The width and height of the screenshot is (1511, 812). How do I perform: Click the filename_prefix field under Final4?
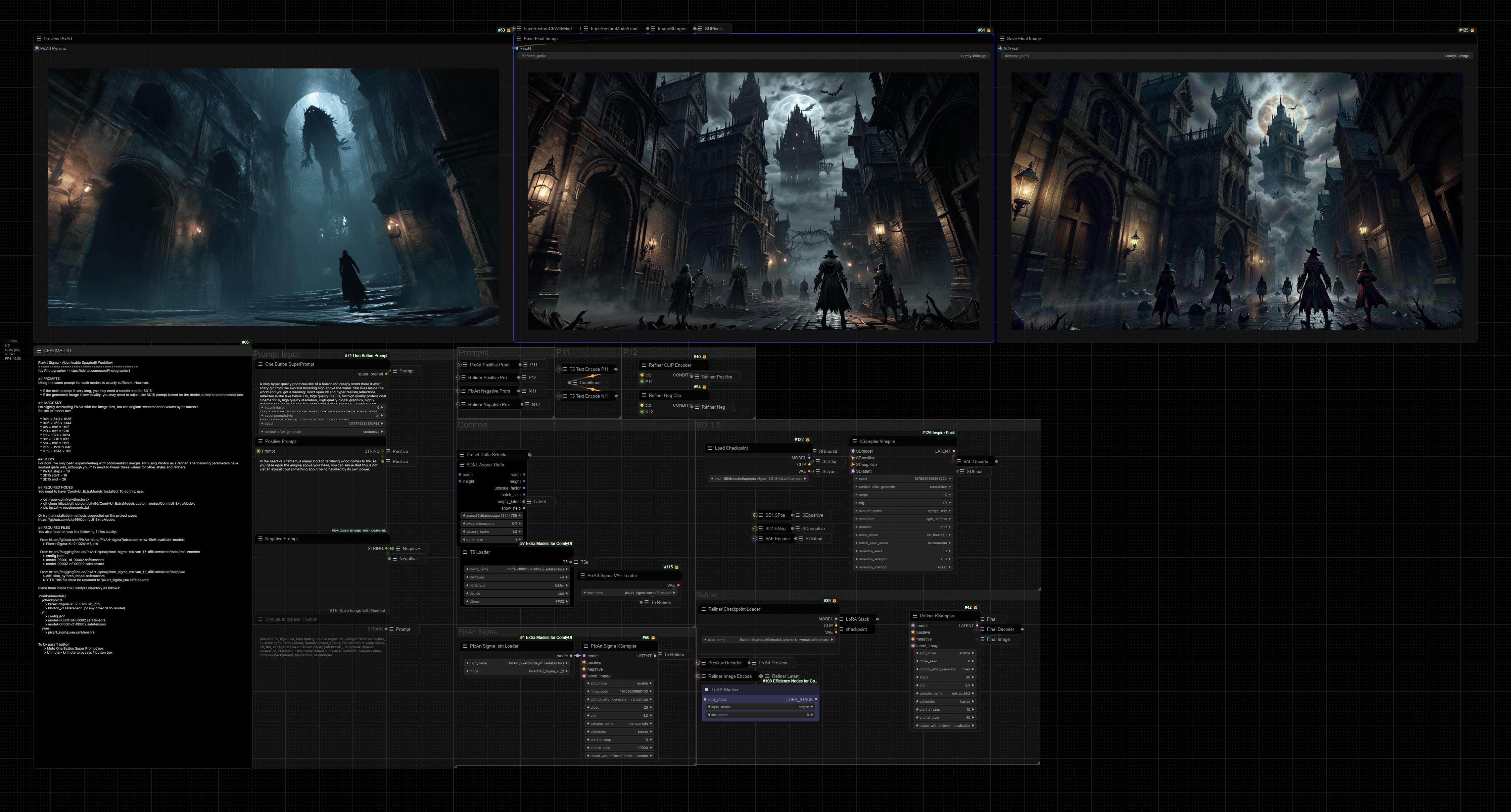(754, 56)
